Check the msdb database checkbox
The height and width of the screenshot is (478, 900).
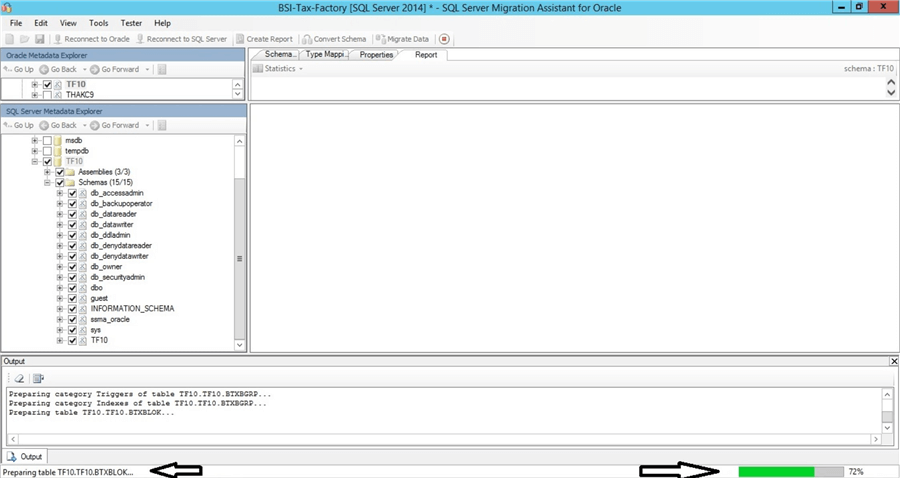click(47, 141)
